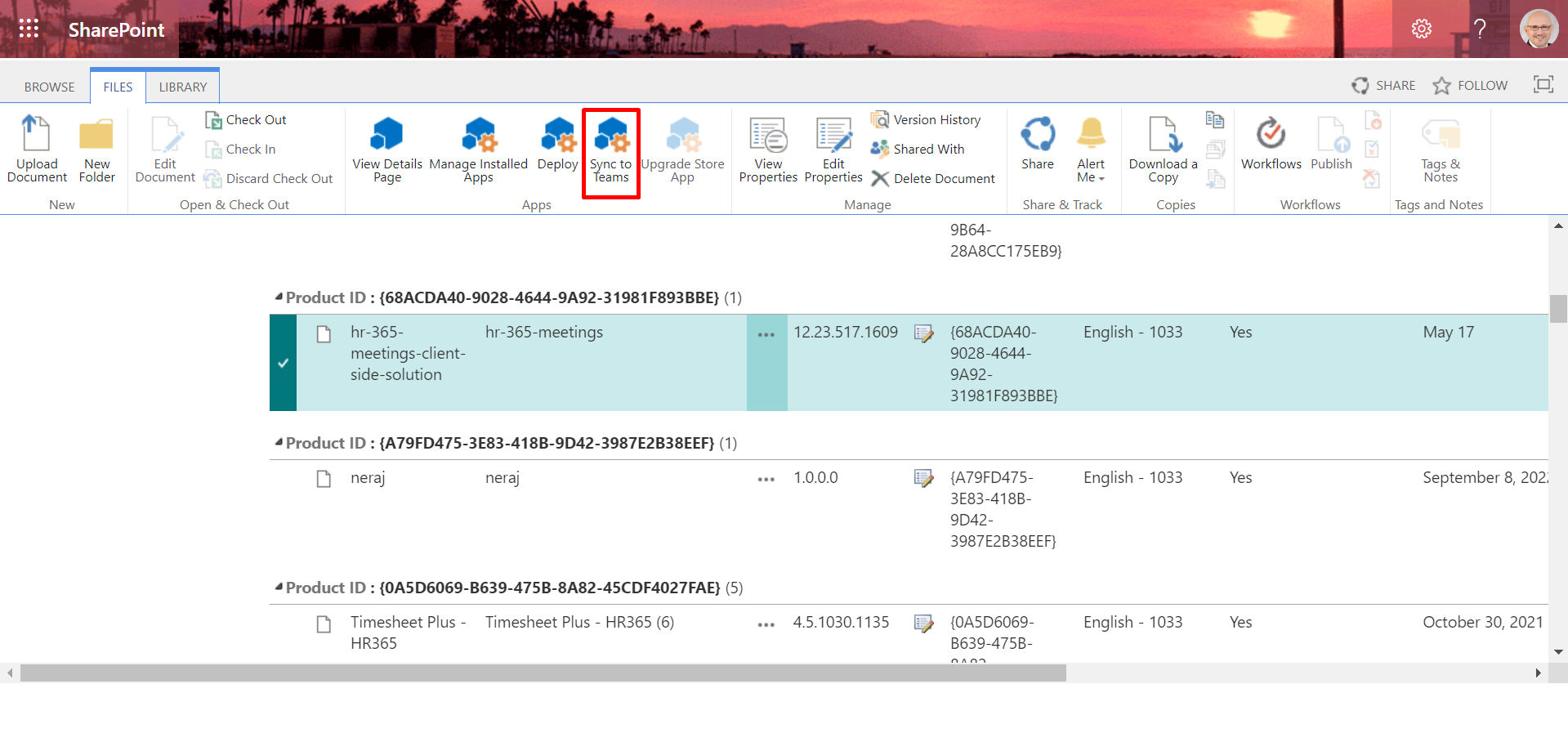1568x733 pixels.
Task: Show Version History
Action: (x=926, y=120)
